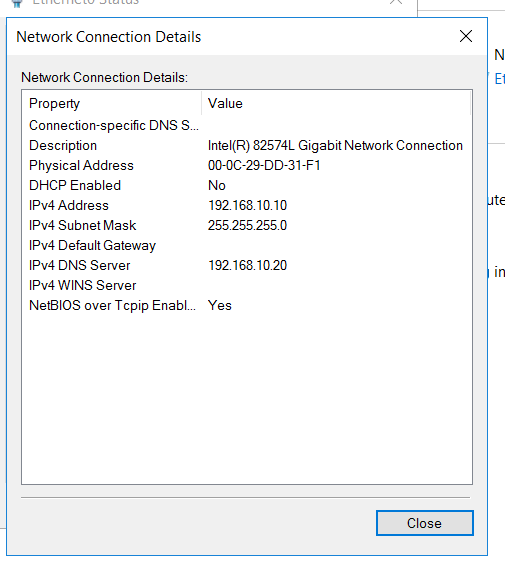Screen dimensions: 505x570
Task: Close the Network Connection Details dialog with the X
Action: [466, 36]
